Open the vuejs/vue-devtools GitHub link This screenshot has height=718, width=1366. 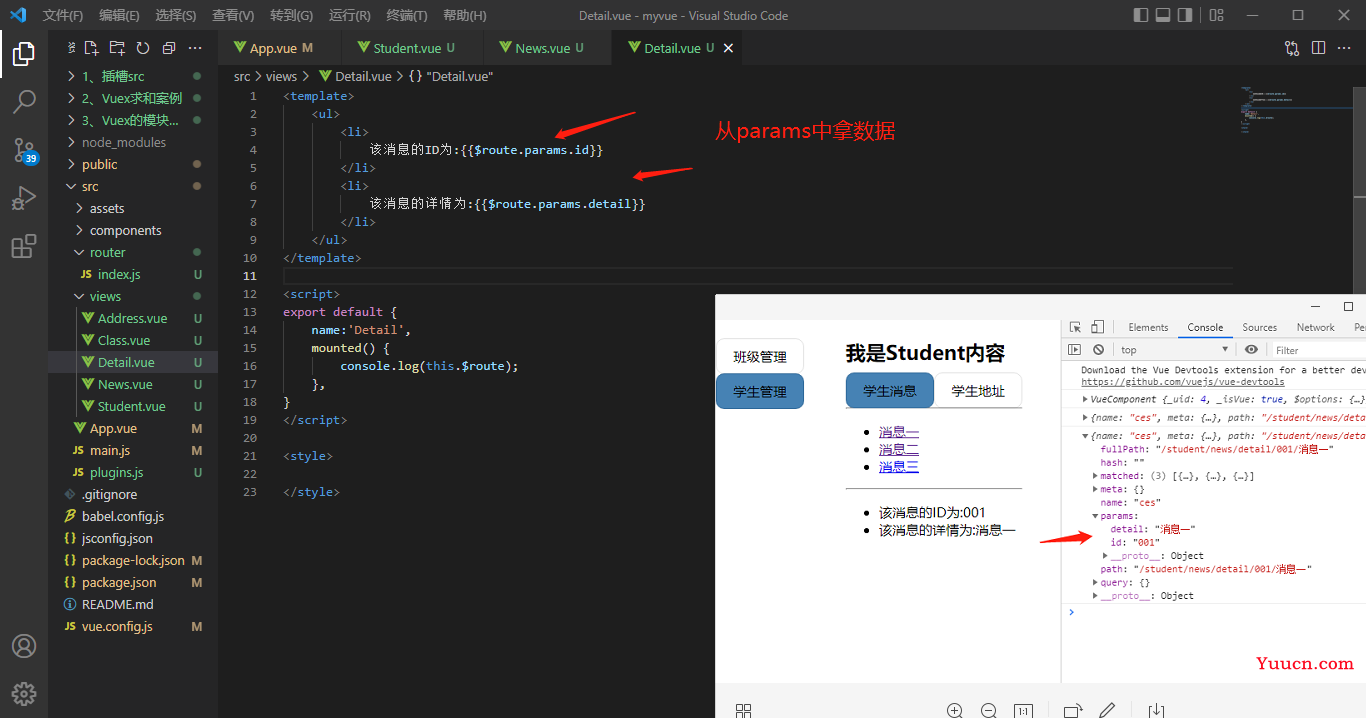[x=1183, y=382]
